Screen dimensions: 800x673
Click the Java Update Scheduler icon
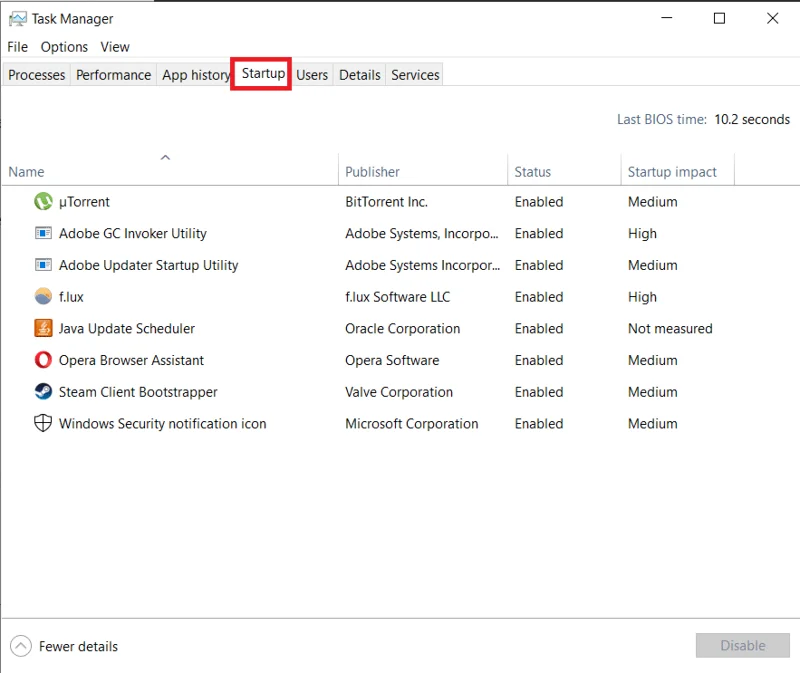tap(43, 328)
